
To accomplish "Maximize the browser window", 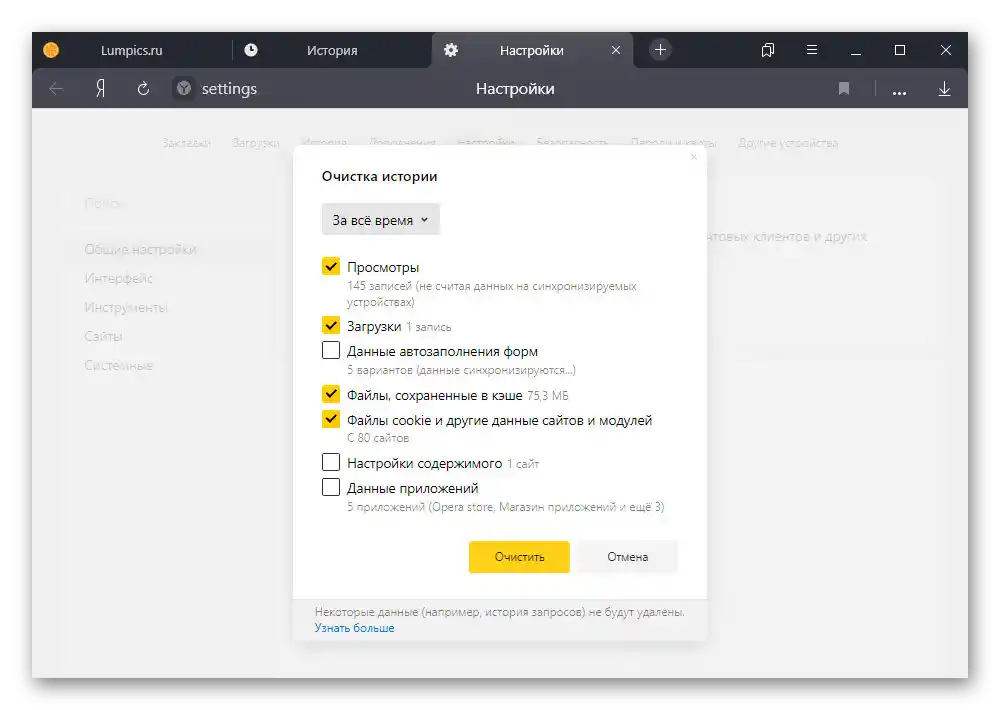I will 900,50.
